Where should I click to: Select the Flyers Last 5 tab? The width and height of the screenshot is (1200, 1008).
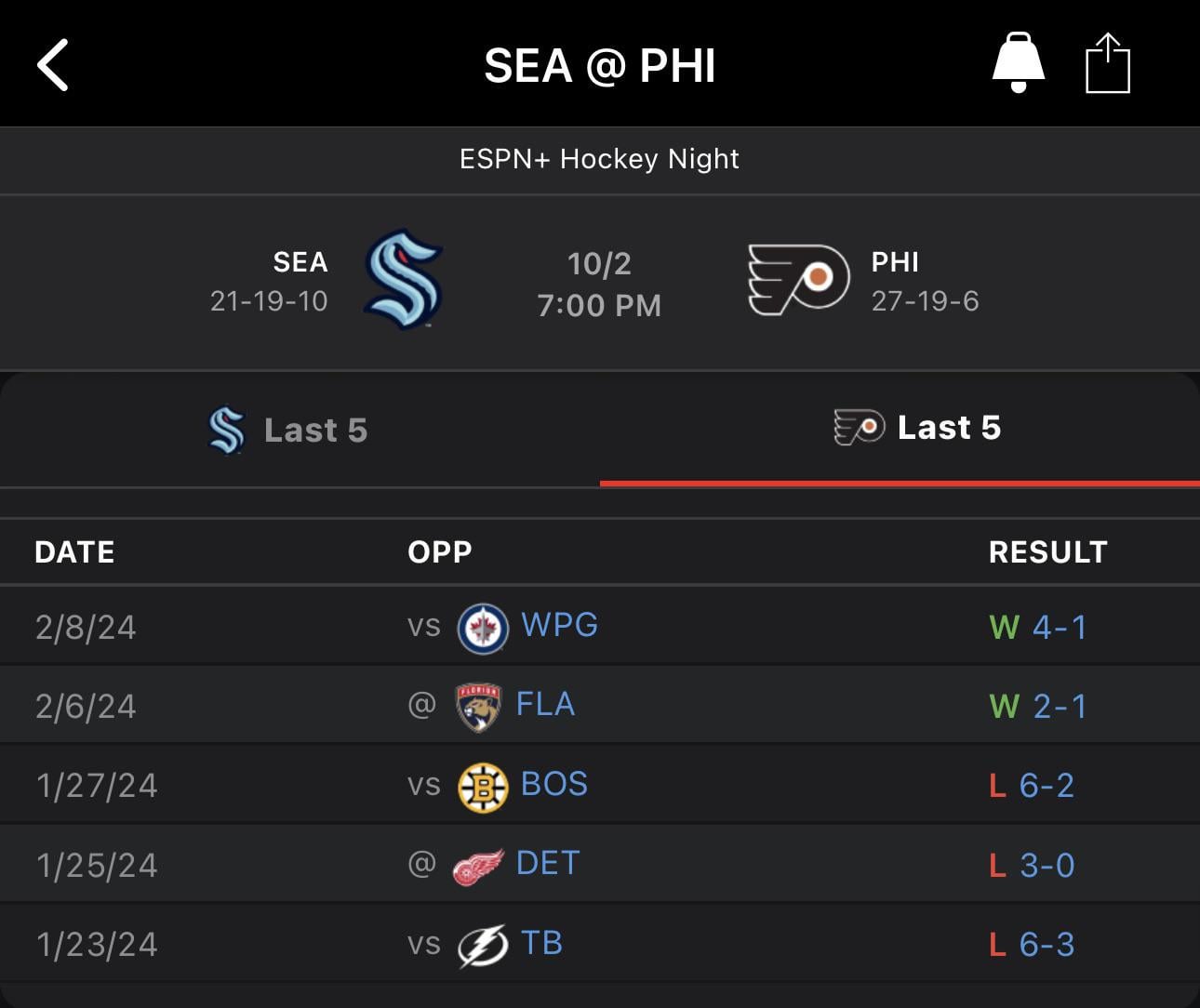coord(918,428)
